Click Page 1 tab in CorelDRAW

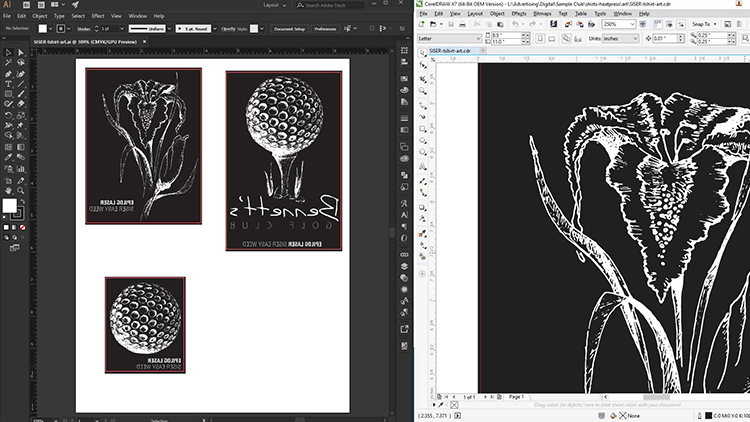tap(516, 397)
